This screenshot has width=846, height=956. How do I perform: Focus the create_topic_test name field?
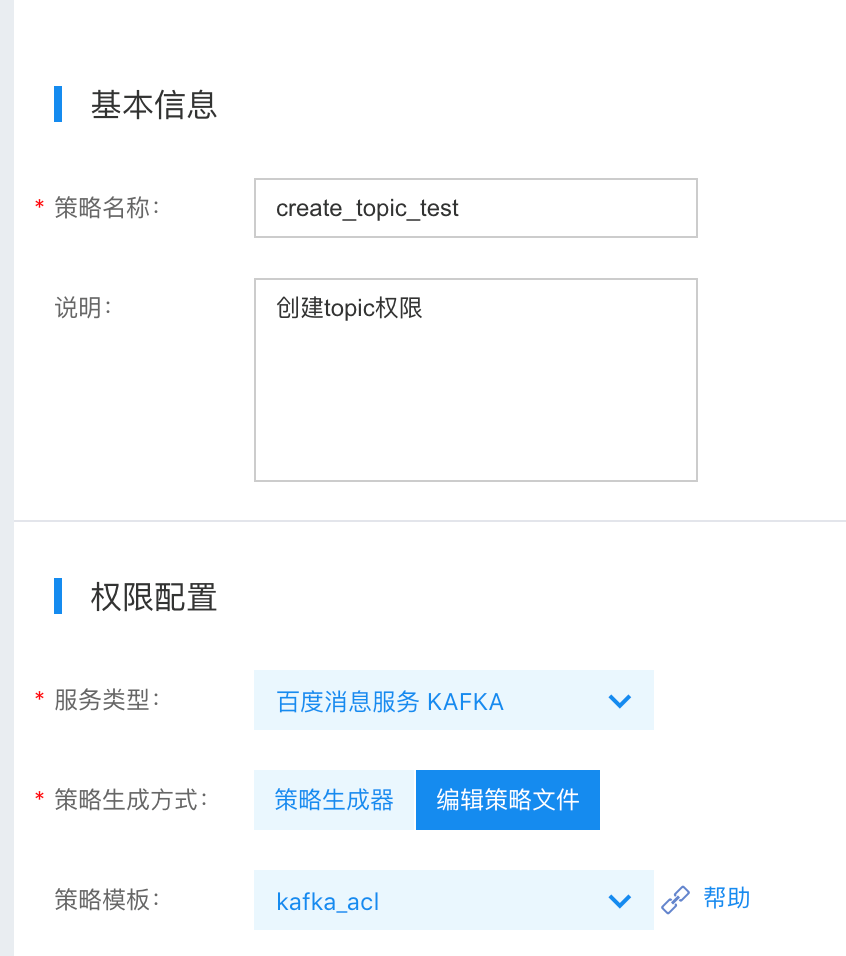tap(475, 208)
